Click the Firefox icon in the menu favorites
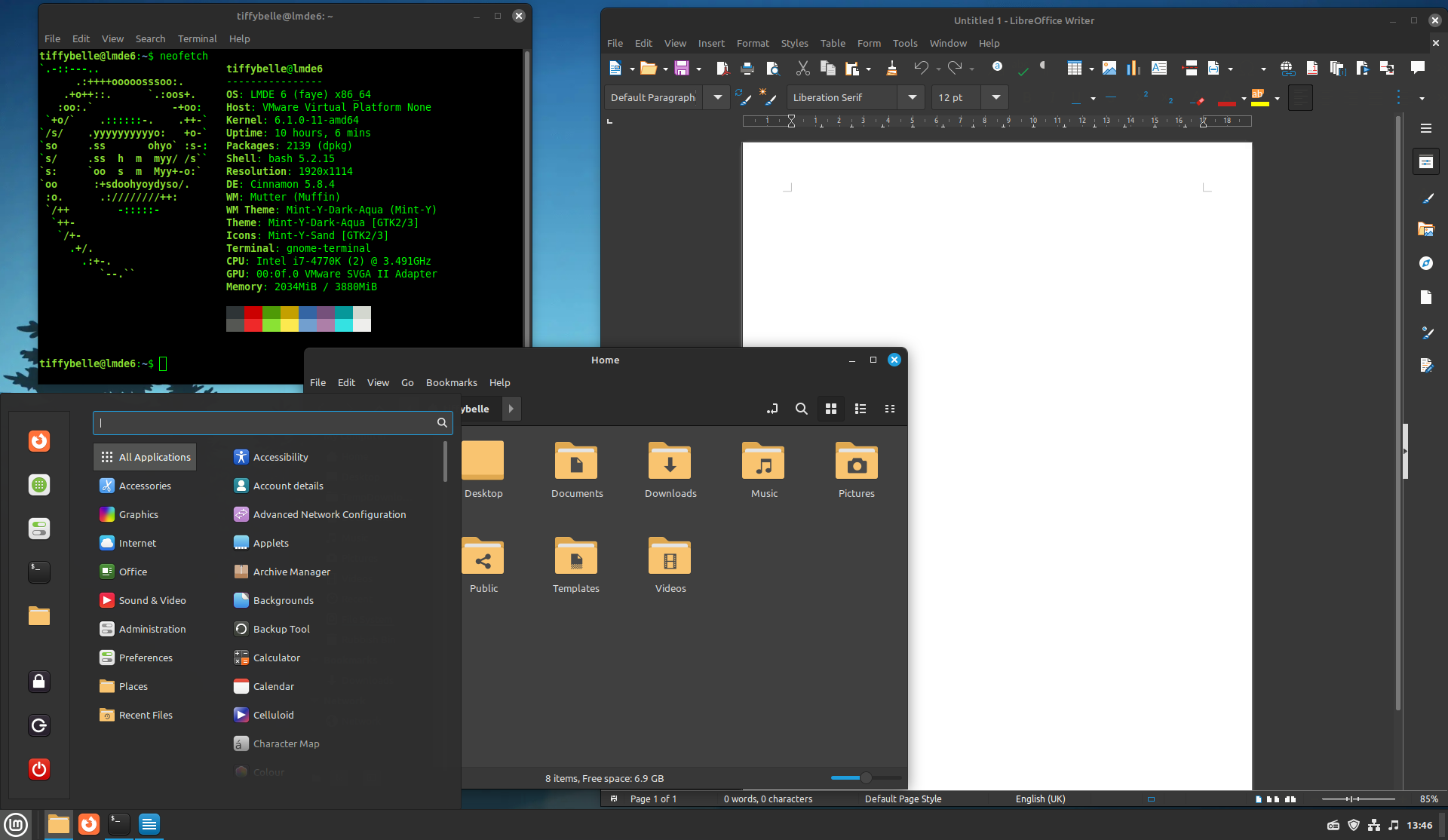The image size is (1448, 840). (39, 441)
